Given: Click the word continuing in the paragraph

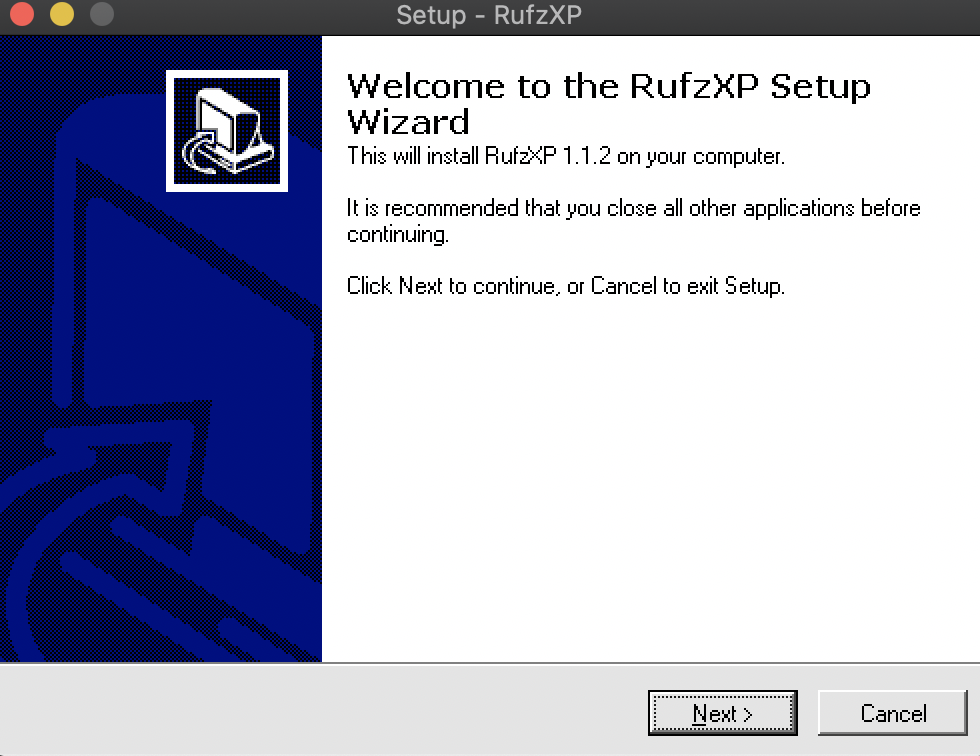Looking at the screenshot, I should click(x=398, y=235).
